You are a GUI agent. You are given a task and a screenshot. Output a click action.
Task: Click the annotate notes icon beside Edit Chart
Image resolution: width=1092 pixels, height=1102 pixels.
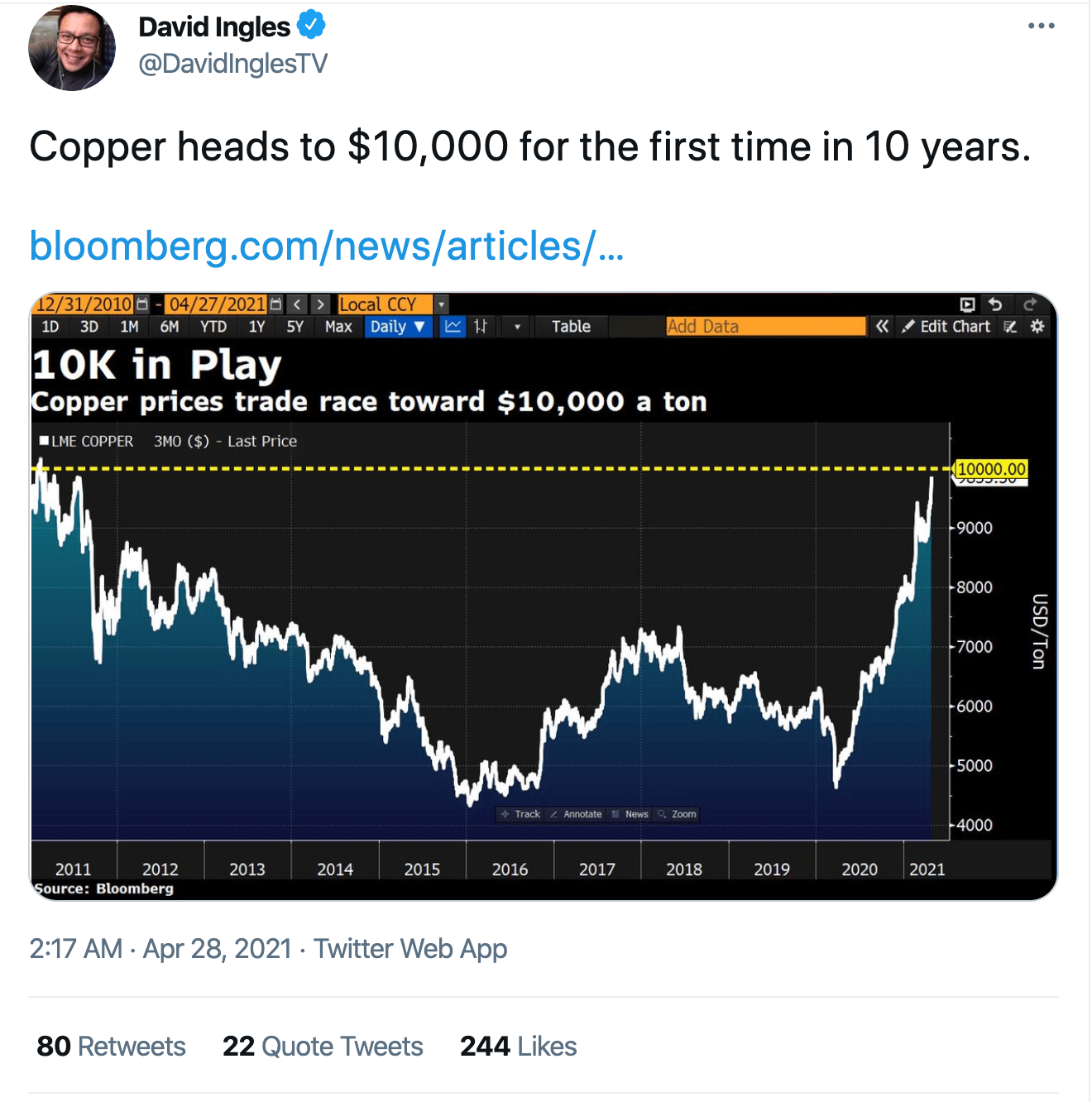[1010, 327]
